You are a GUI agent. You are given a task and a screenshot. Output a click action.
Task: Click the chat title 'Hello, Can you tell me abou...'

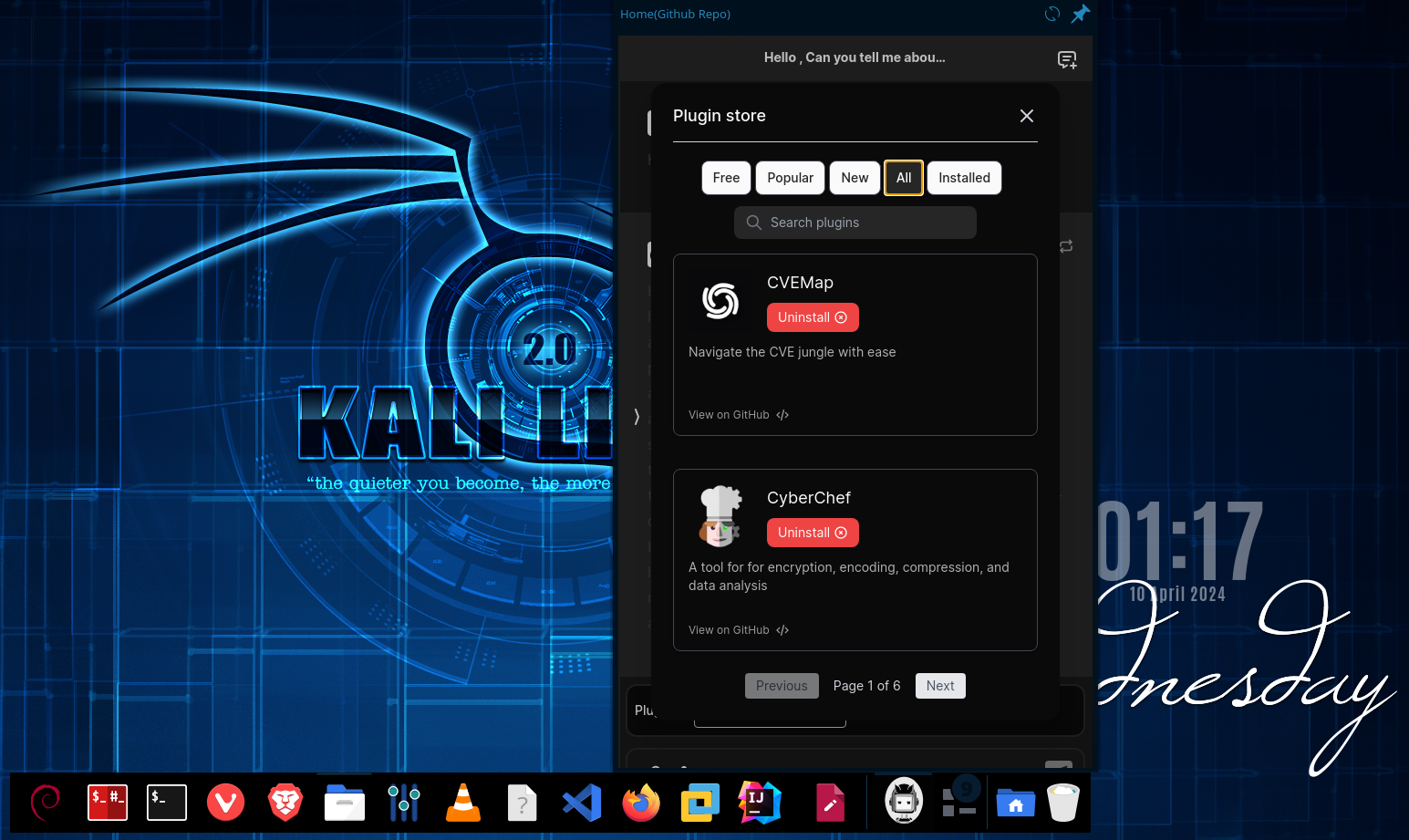point(855,57)
